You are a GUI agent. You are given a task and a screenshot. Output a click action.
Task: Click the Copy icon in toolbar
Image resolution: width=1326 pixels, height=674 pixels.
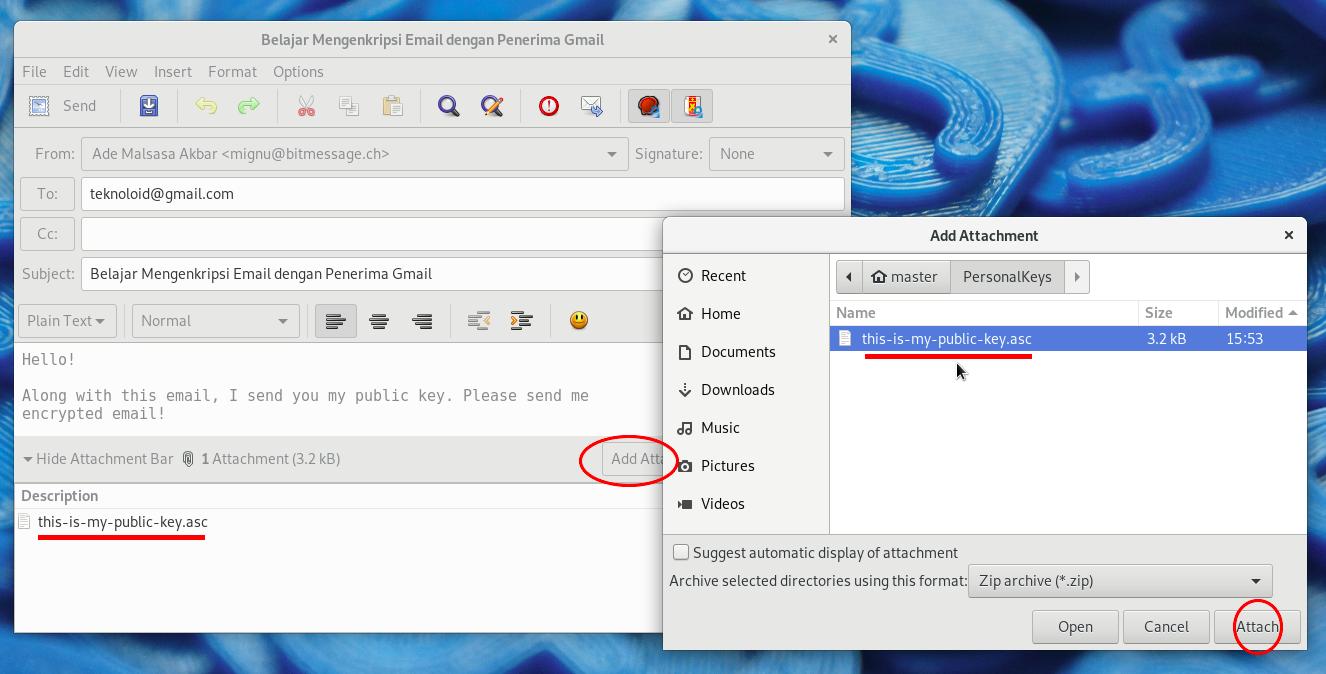tap(349, 106)
